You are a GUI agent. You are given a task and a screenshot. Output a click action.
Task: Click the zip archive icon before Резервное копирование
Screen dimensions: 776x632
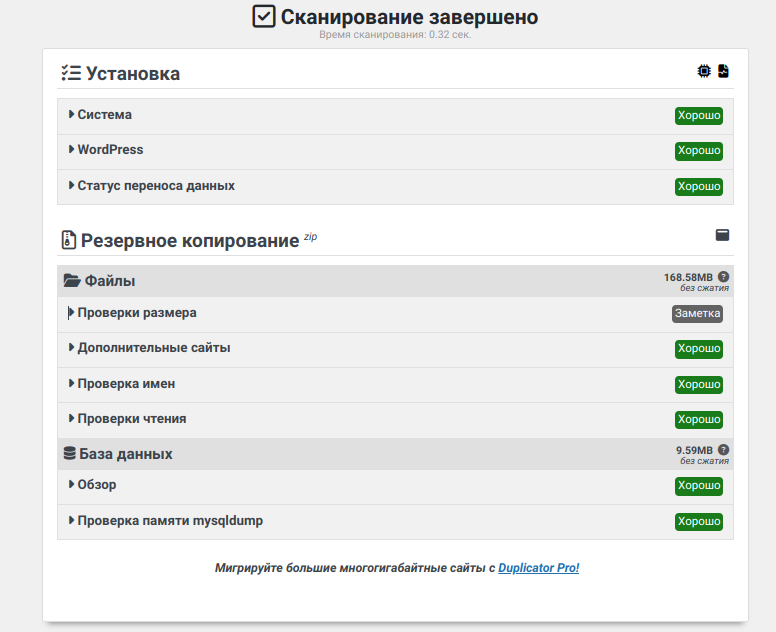pyautogui.click(x=68, y=240)
